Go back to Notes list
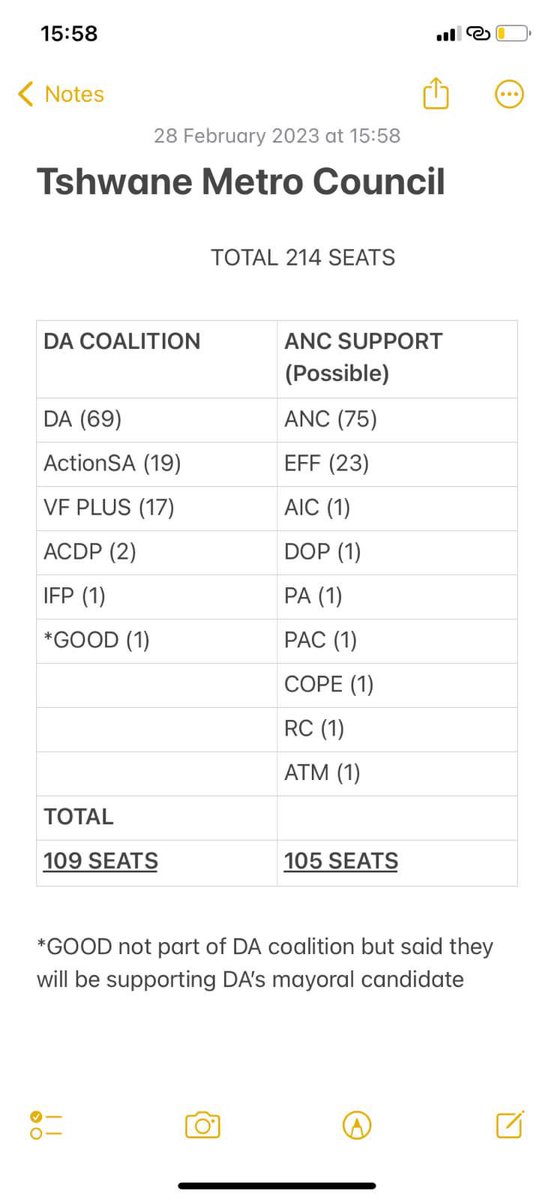Viewport: 554px width, 1200px height. pyautogui.click(x=61, y=94)
